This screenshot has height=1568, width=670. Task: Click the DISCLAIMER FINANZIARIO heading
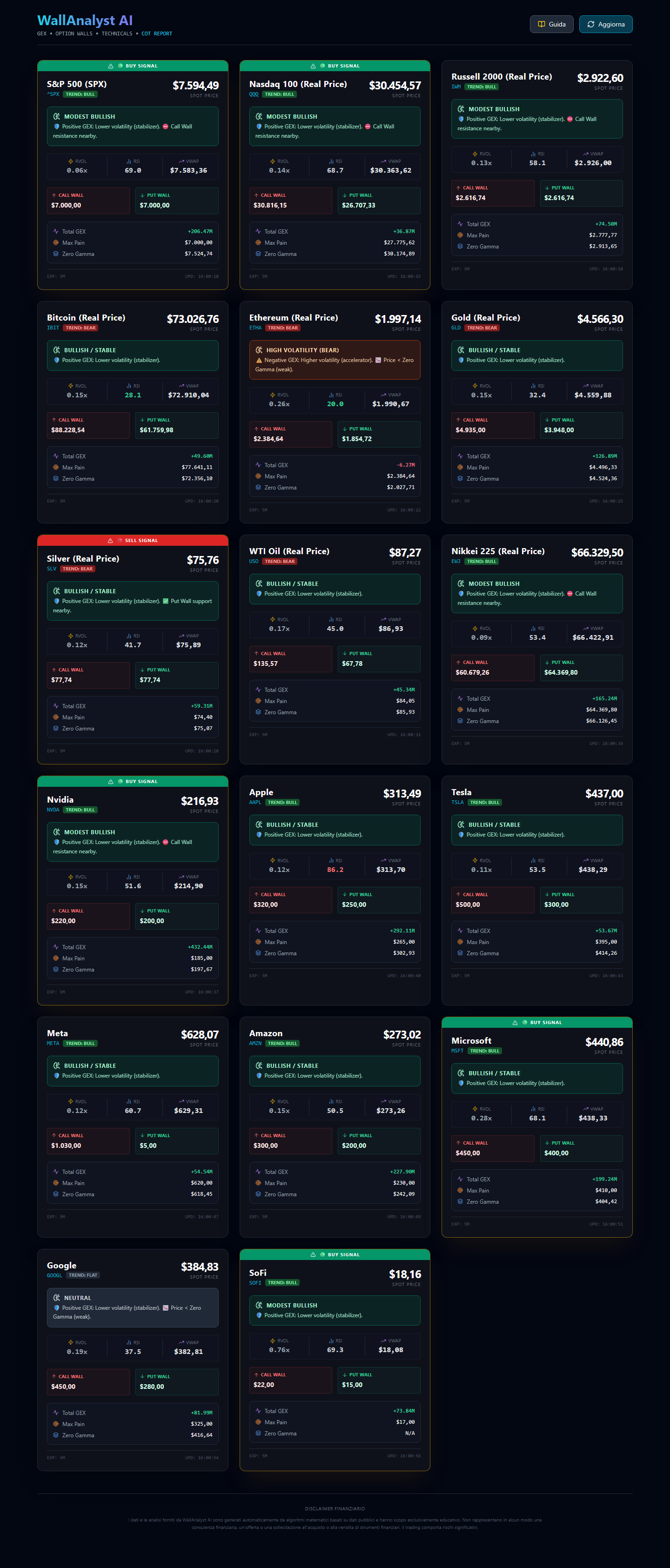tap(335, 1509)
